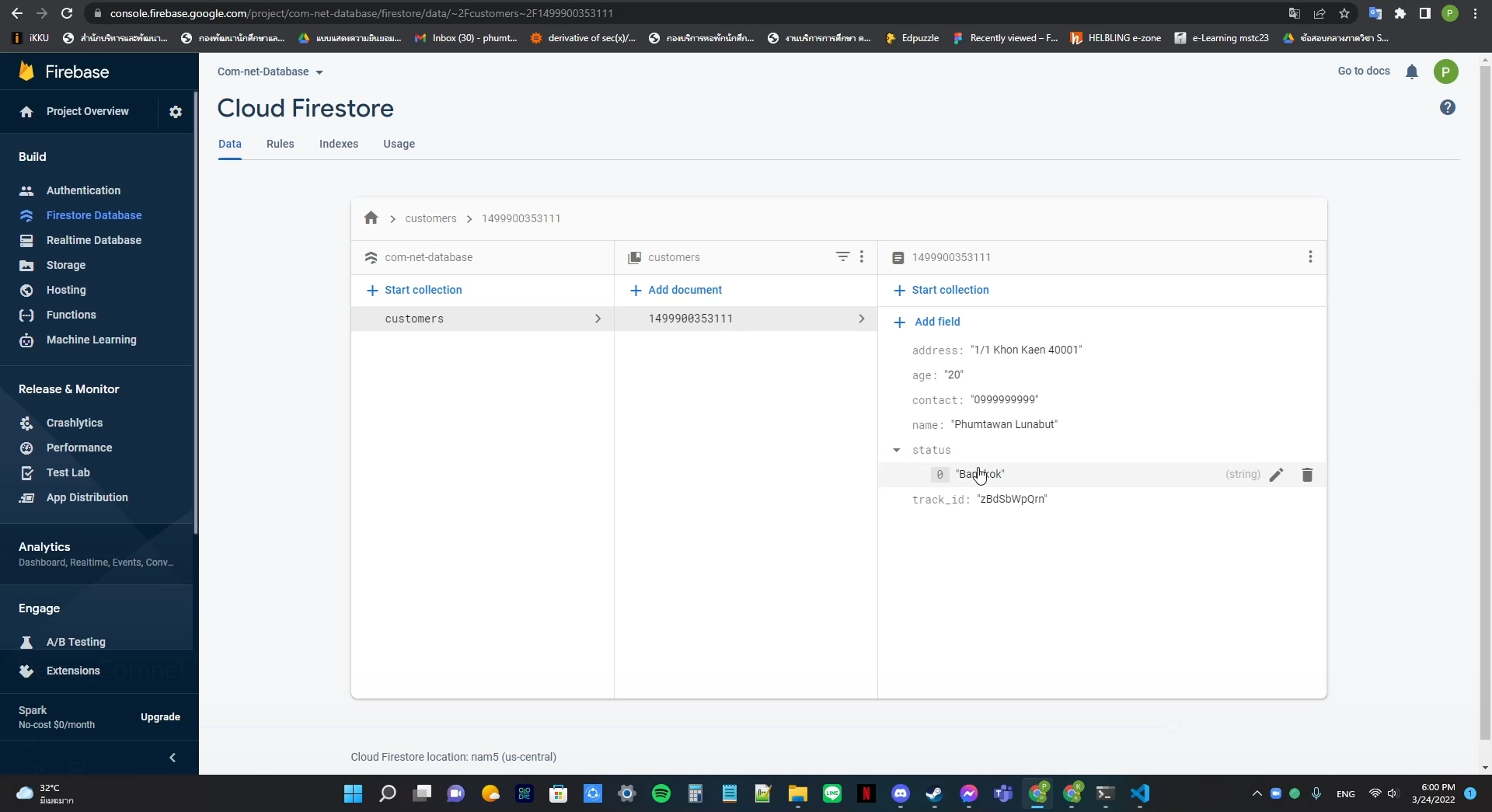Collapse the left navigation sidebar
Screen dimensions: 1492x812
172,758
